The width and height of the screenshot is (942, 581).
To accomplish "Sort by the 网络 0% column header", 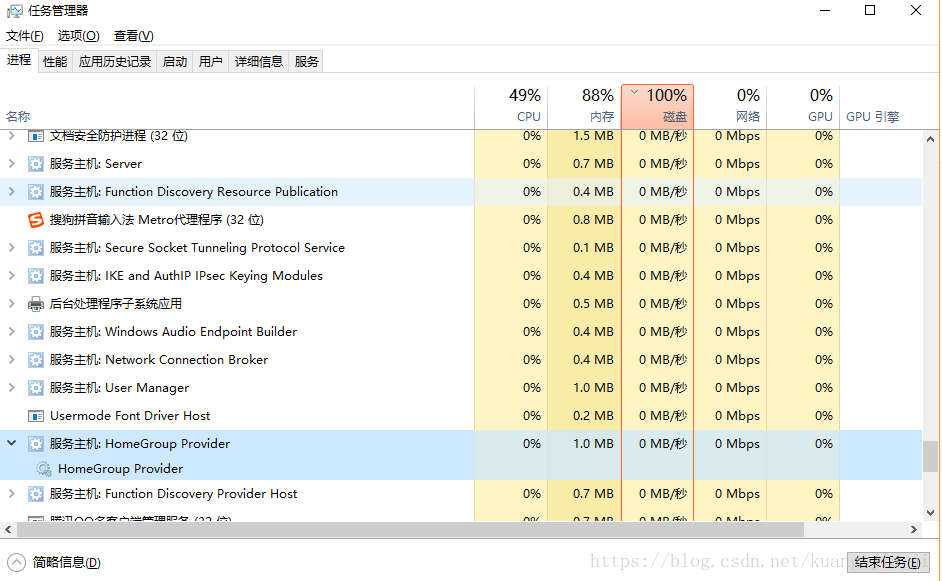I will point(731,107).
